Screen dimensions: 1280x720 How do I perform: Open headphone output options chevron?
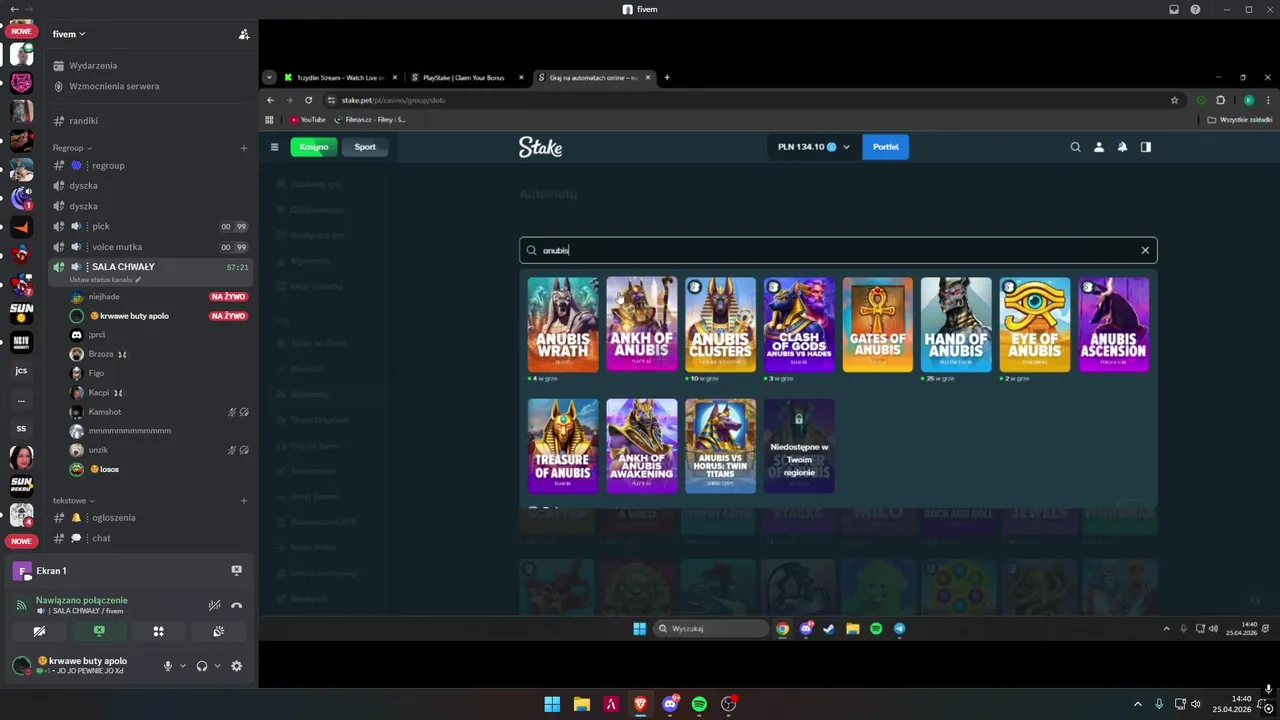217,666
